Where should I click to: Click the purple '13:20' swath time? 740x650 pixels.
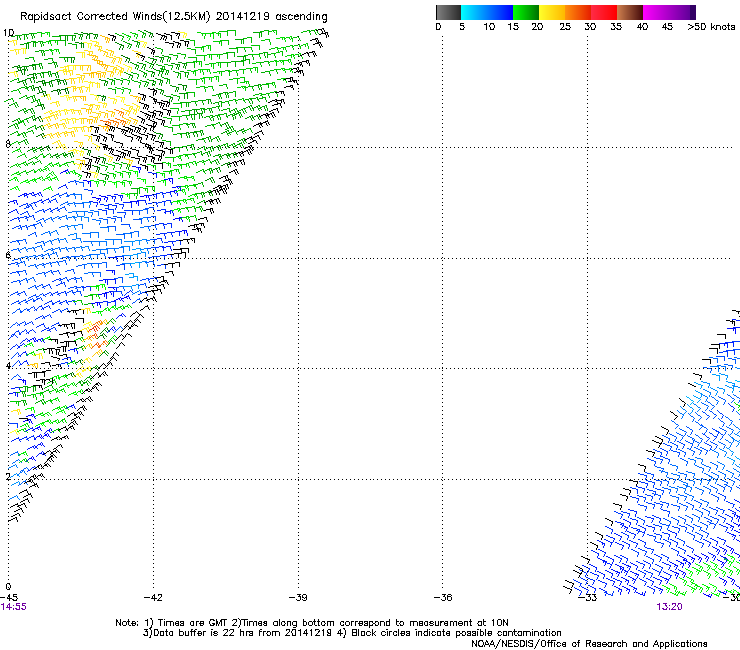[669, 607]
